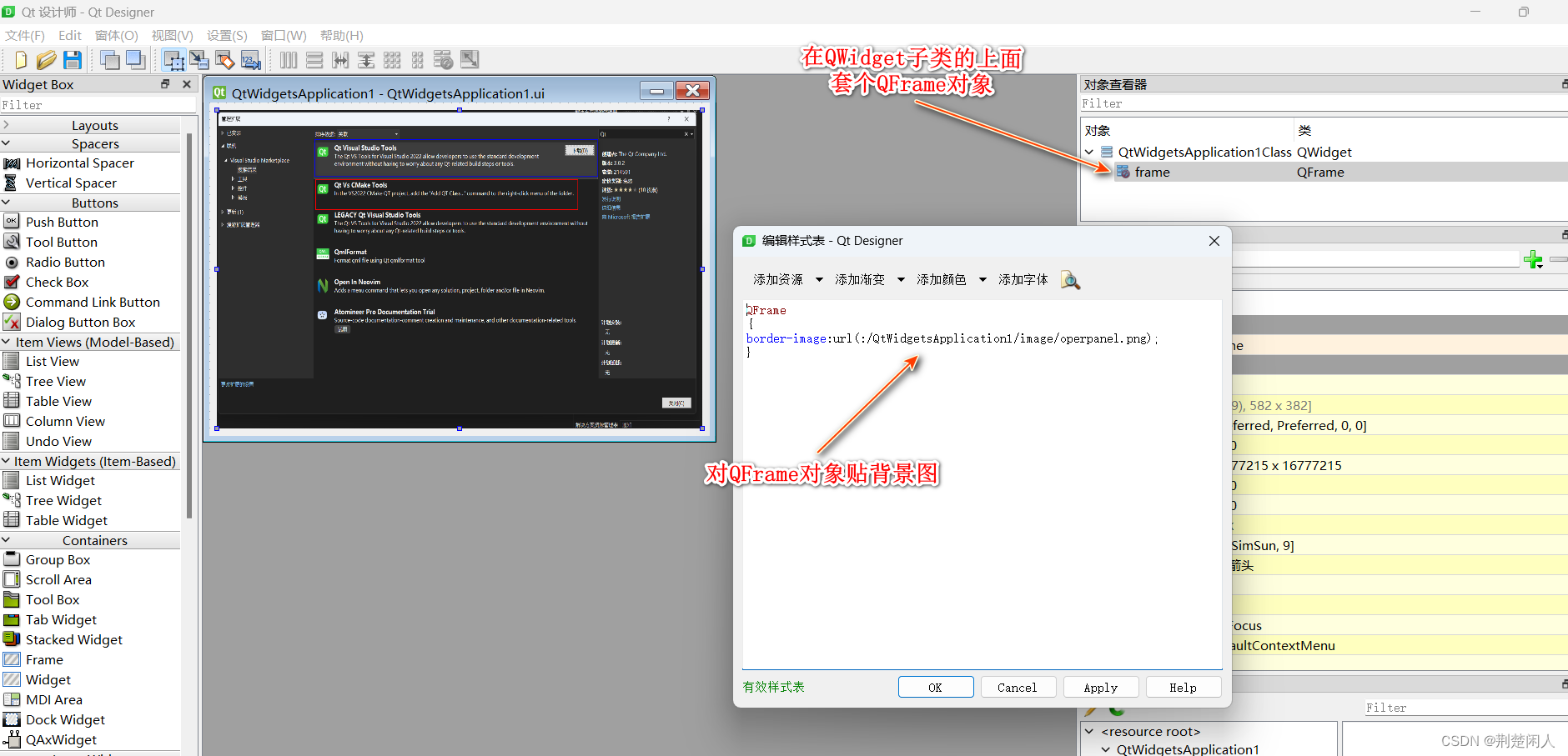The image size is (1568, 756).
Task: Click Lay Out in a Form Layout icon
Action: (418, 60)
